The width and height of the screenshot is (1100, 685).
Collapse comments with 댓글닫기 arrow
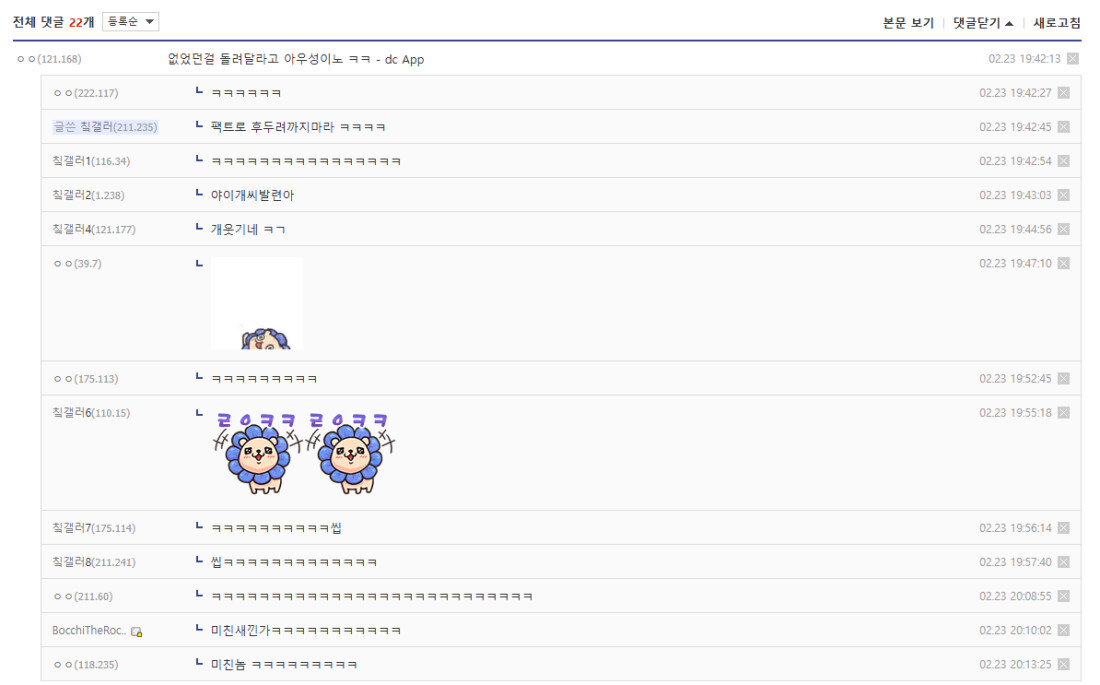pyautogui.click(x=983, y=23)
